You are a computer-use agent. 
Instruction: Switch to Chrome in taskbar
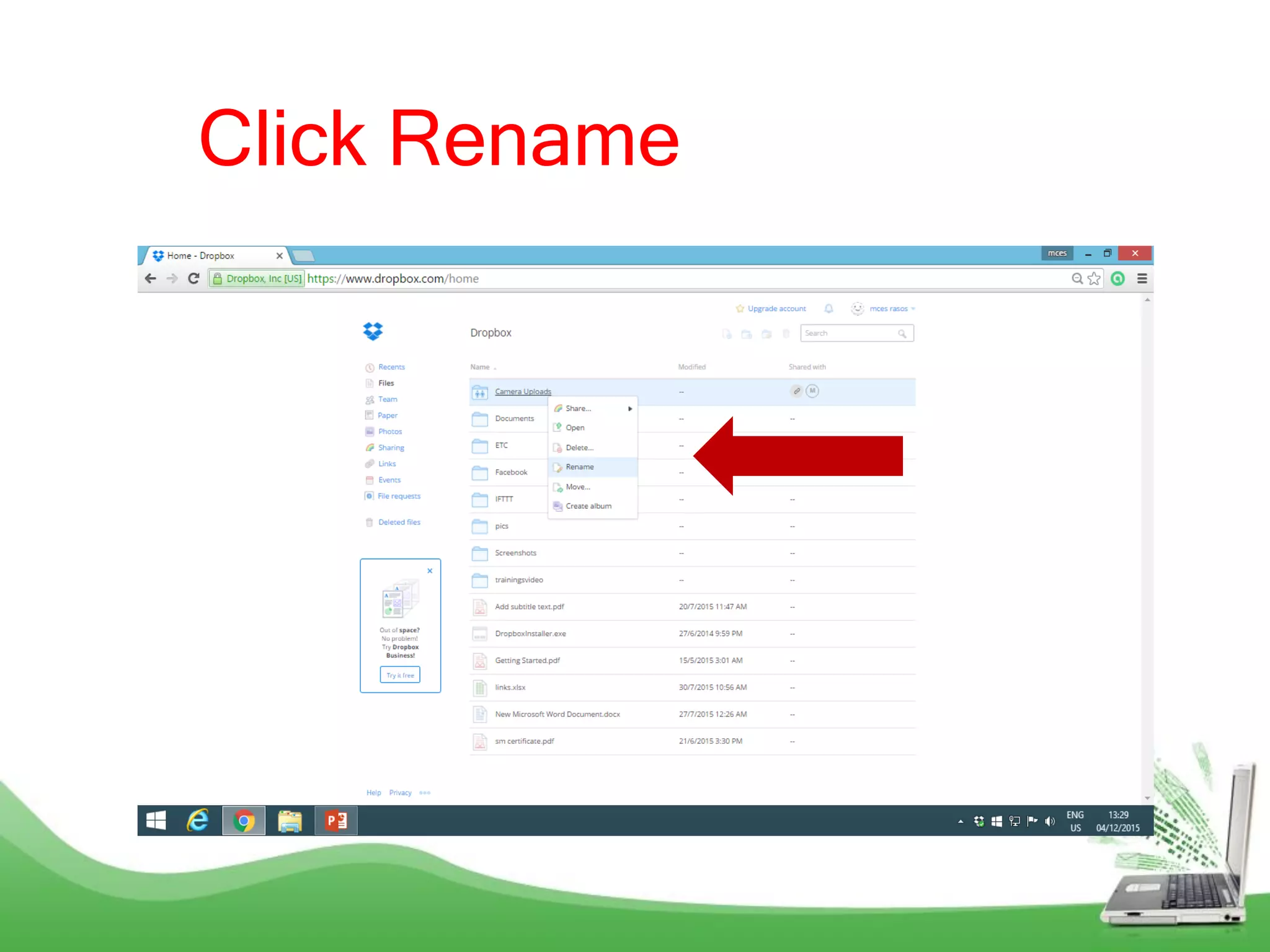[x=244, y=821]
